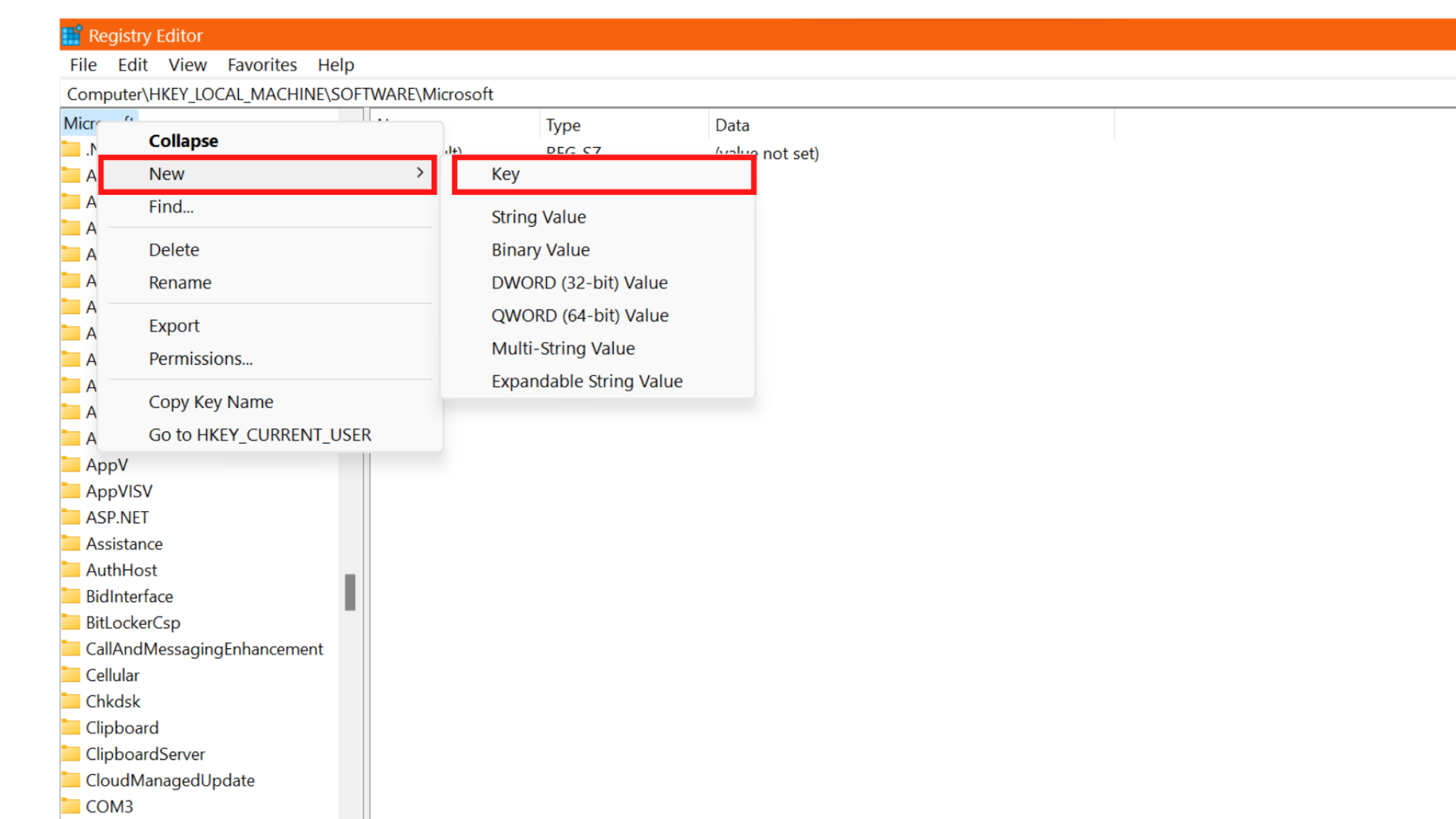This screenshot has width=1456, height=819.
Task: Click the CallAndMessagingEnhancement folder icon
Action: [x=70, y=648]
